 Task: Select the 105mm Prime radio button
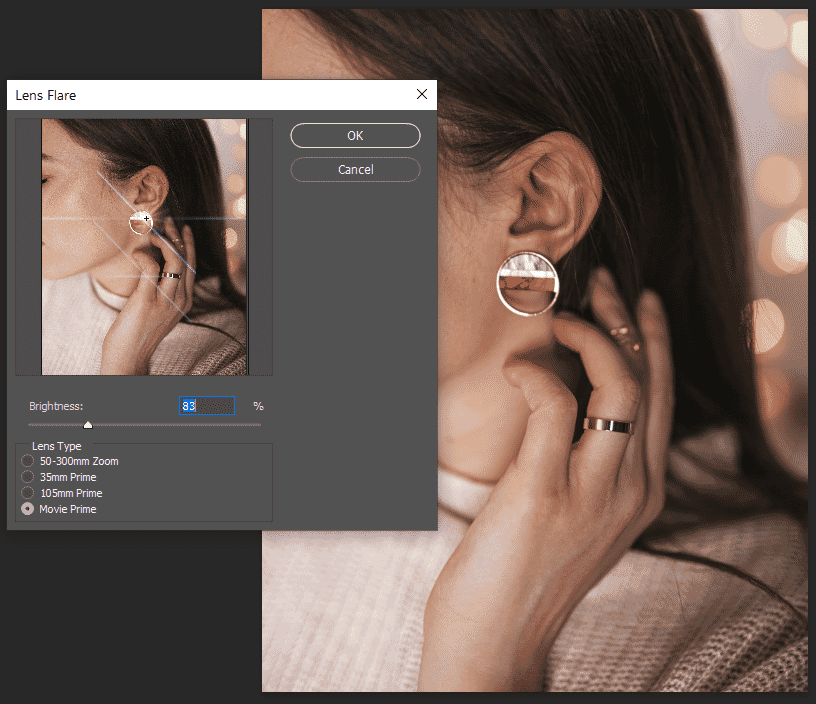point(27,493)
